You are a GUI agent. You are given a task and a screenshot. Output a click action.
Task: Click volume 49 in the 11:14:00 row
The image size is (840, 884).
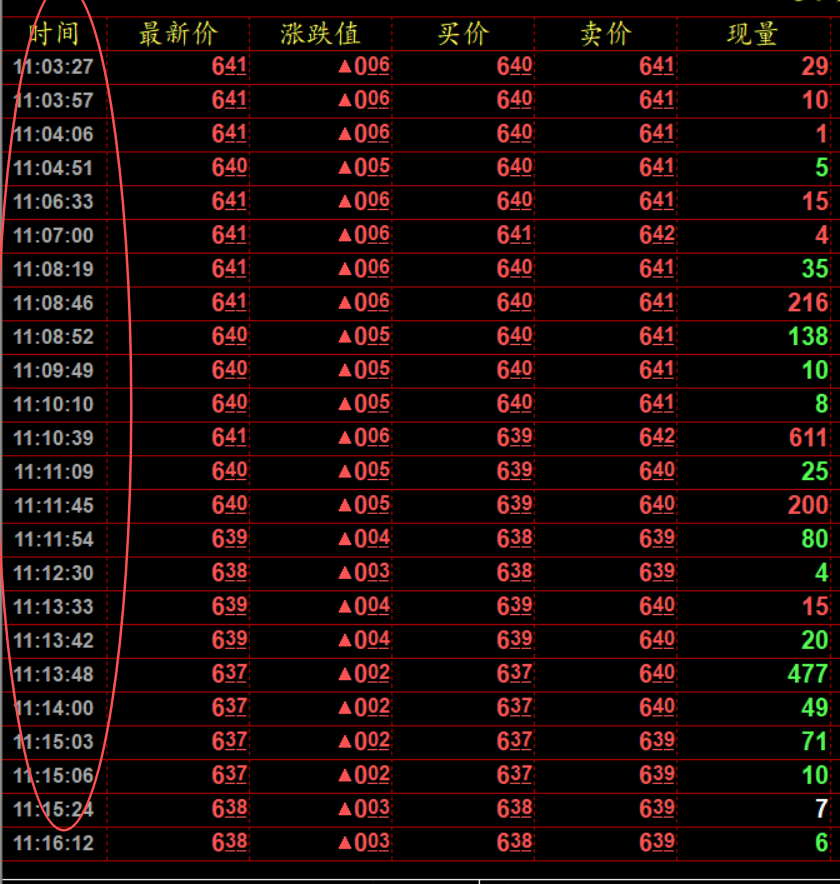click(815, 708)
